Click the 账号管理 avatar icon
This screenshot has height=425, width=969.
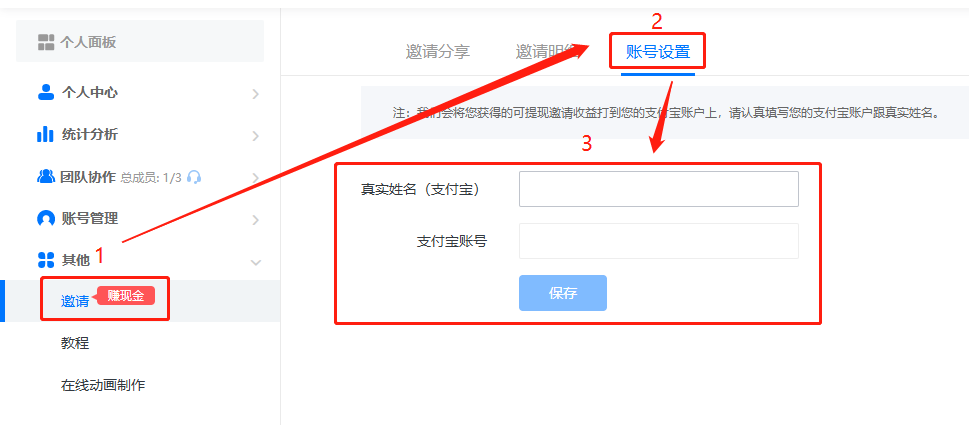[x=46, y=219]
